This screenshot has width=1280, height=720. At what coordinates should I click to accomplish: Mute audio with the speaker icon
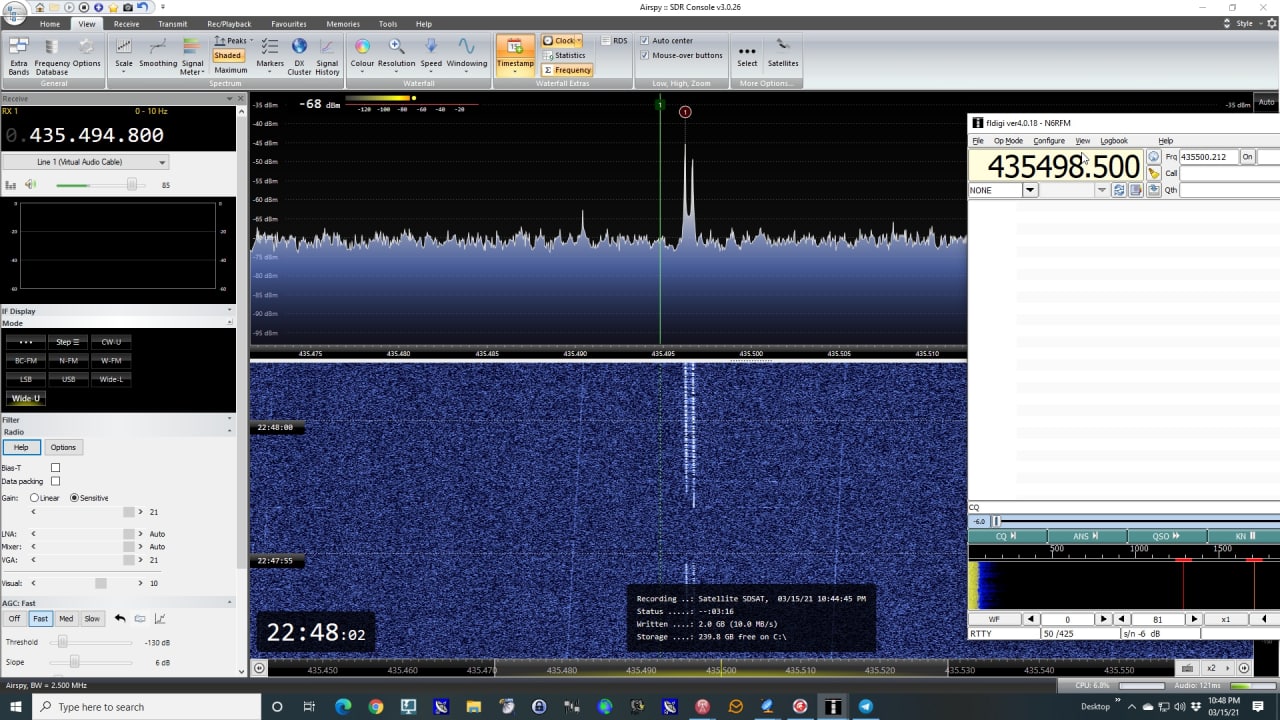click(x=31, y=185)
